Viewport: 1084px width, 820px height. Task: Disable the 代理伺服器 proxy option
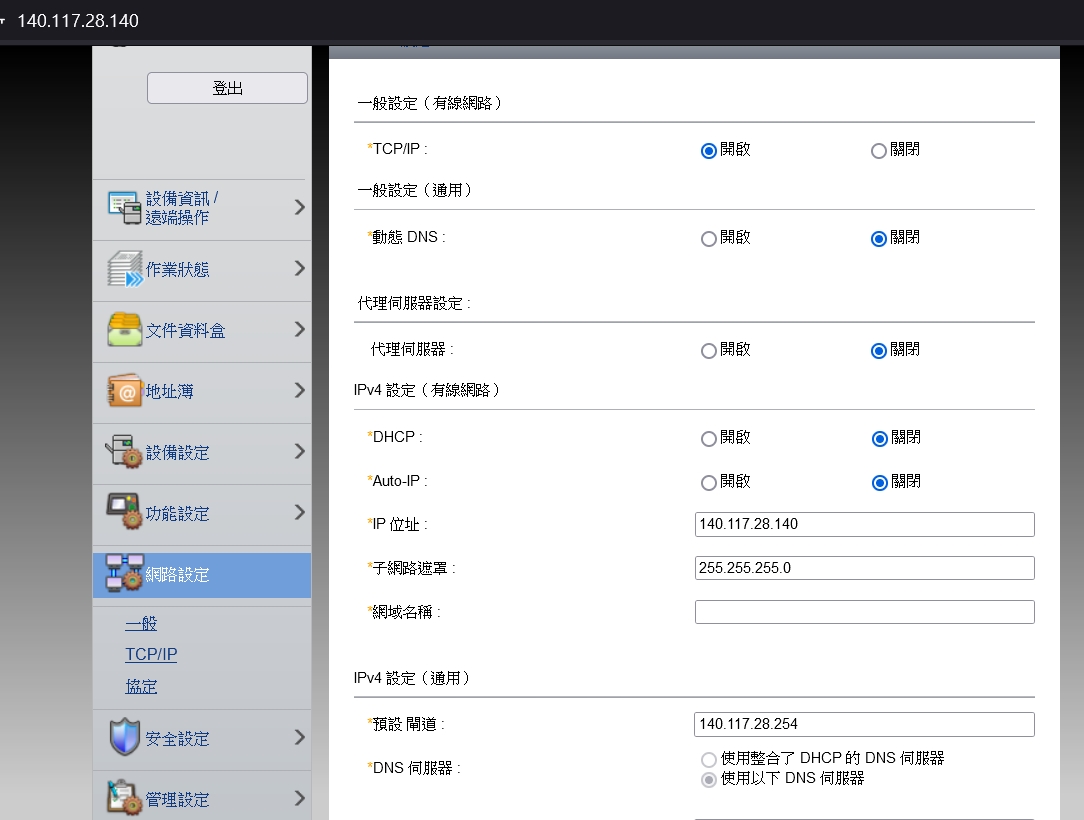point(878,351)
